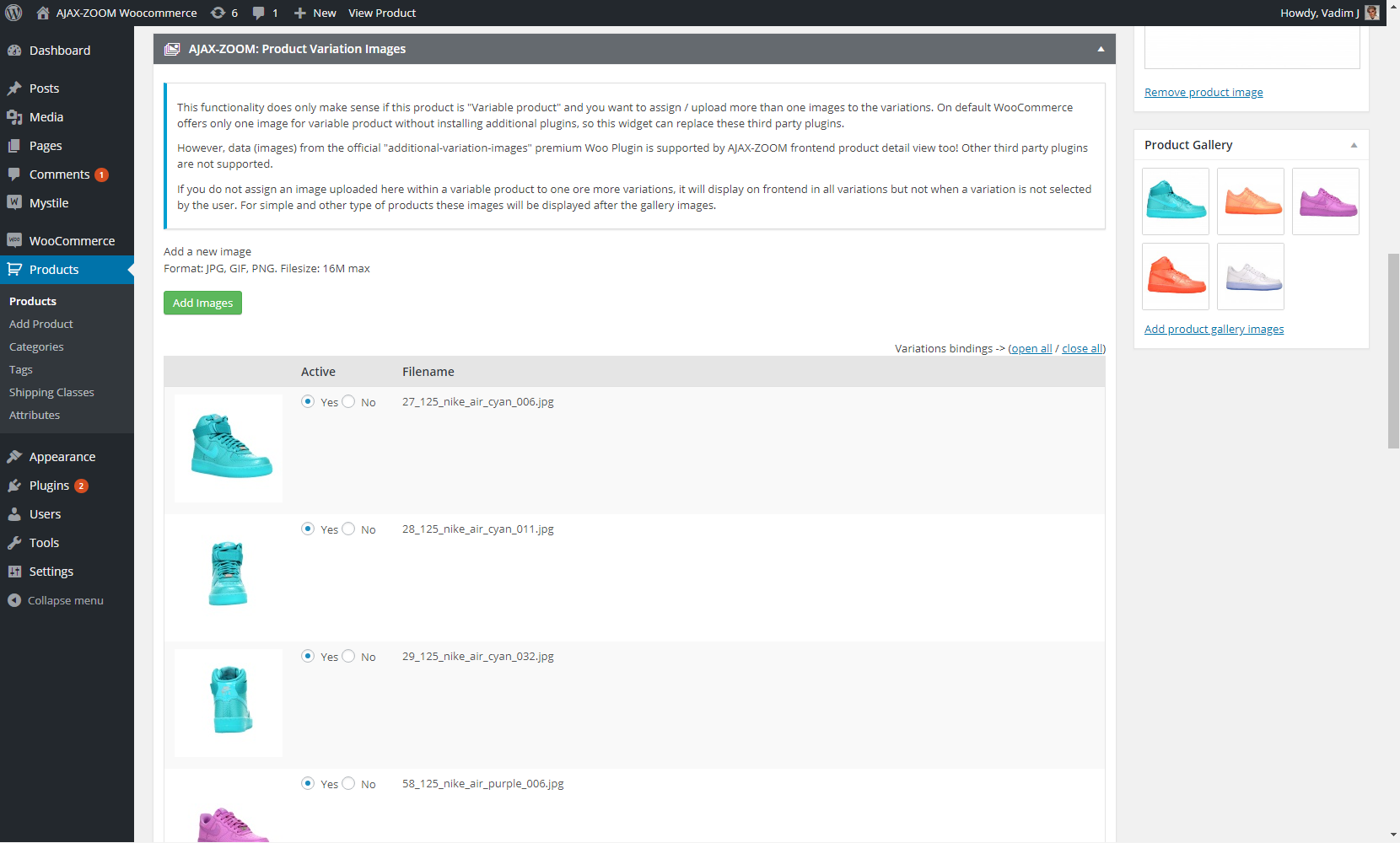The width and height of the screenshot is (1400, 843).
Task: Click the Posts pin icon
Action: point(14,89)
